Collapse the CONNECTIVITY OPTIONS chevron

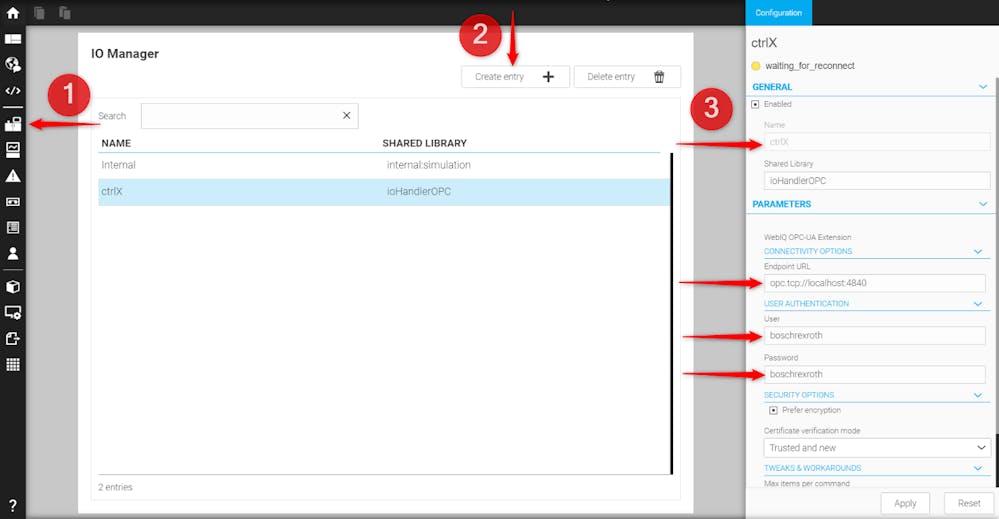pos(978,252)
